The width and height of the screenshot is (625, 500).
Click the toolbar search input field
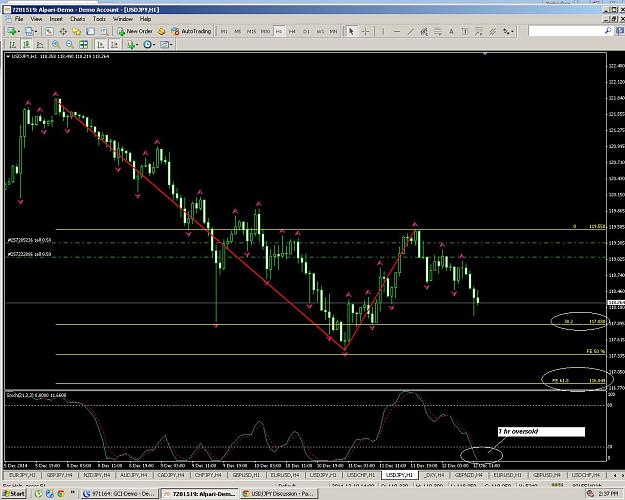(x=566, y=31)
